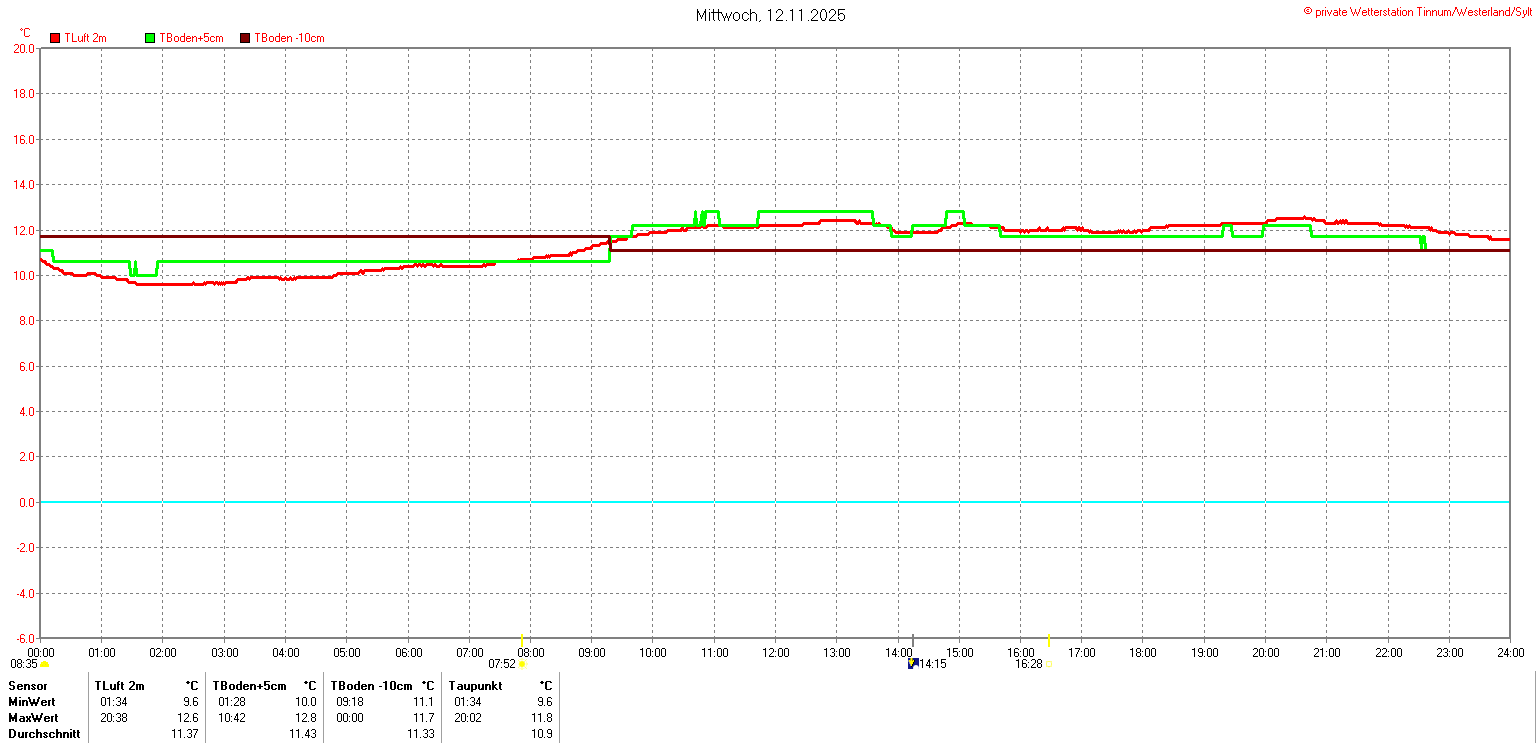
Task: Click the Sensor header in statistics table
Action: (28, 686)
